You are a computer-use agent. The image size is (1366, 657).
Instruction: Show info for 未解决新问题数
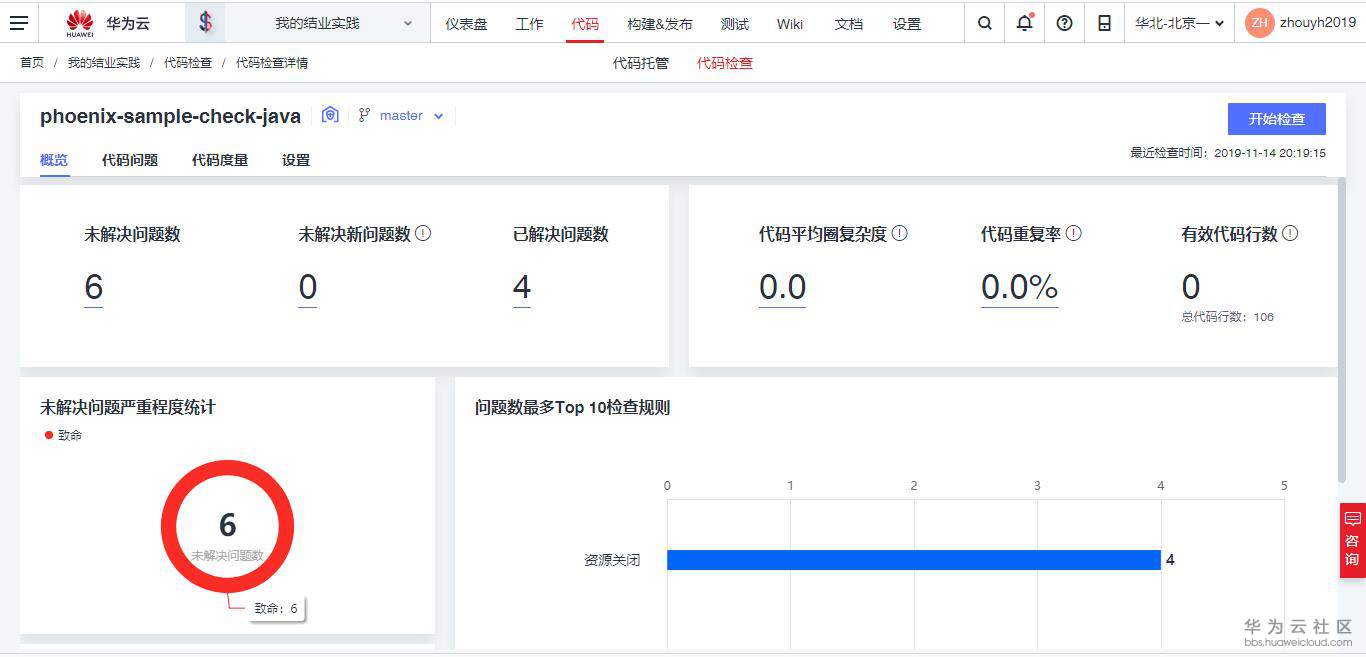423,233
